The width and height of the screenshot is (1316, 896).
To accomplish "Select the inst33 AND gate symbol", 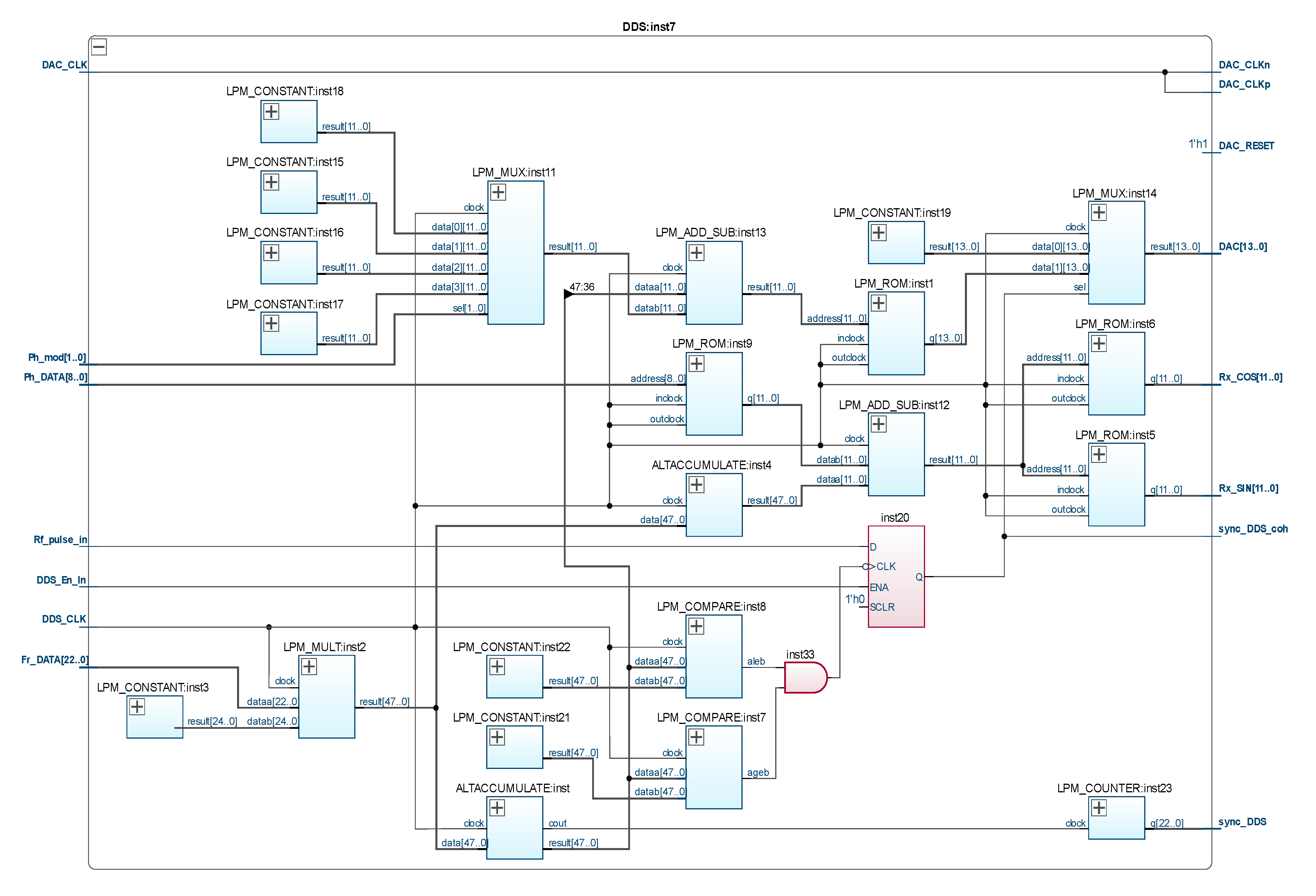I will pyautogui.click(x=805, y=677).
